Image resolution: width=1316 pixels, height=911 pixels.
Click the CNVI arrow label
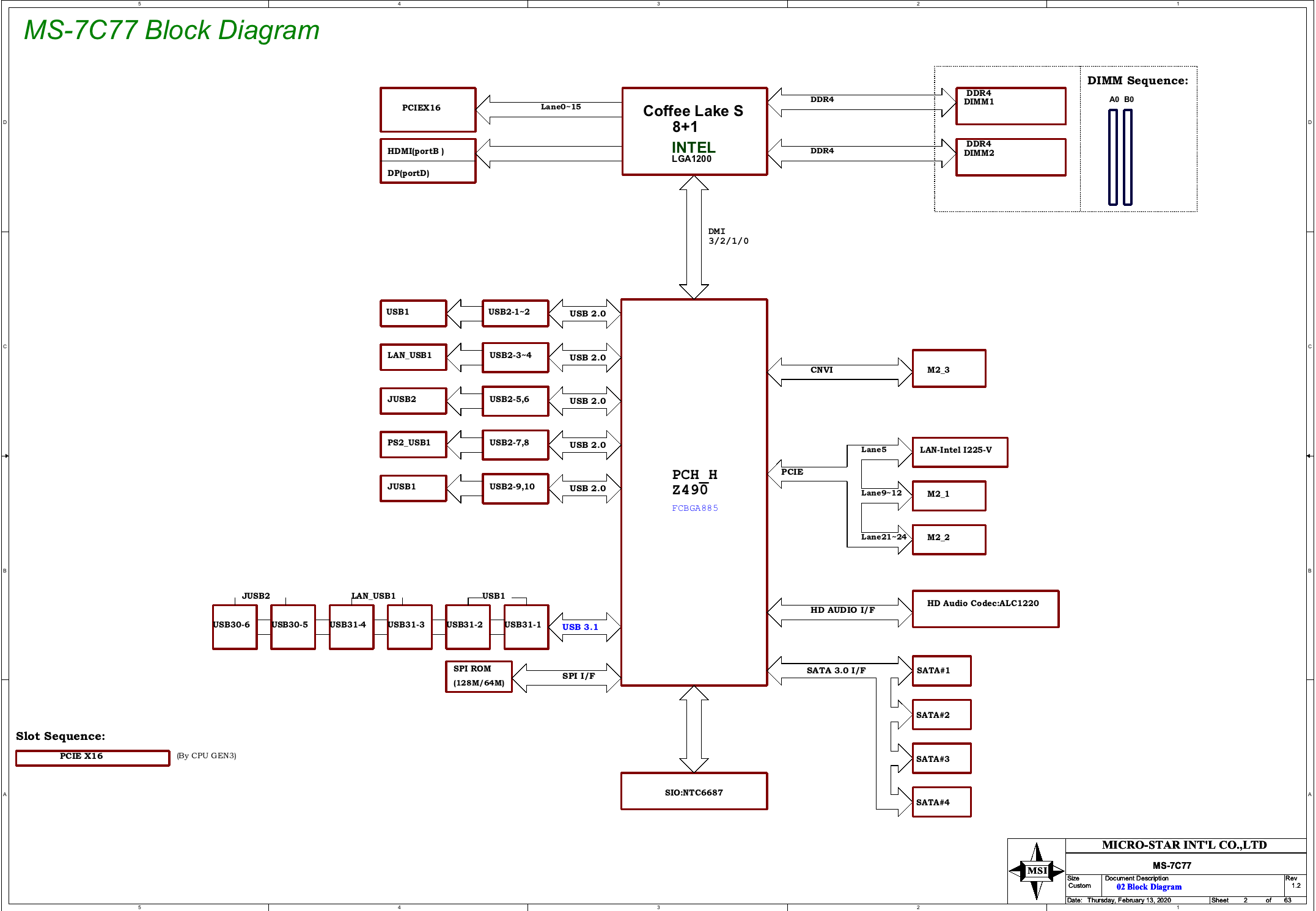[x=822, y=370]
